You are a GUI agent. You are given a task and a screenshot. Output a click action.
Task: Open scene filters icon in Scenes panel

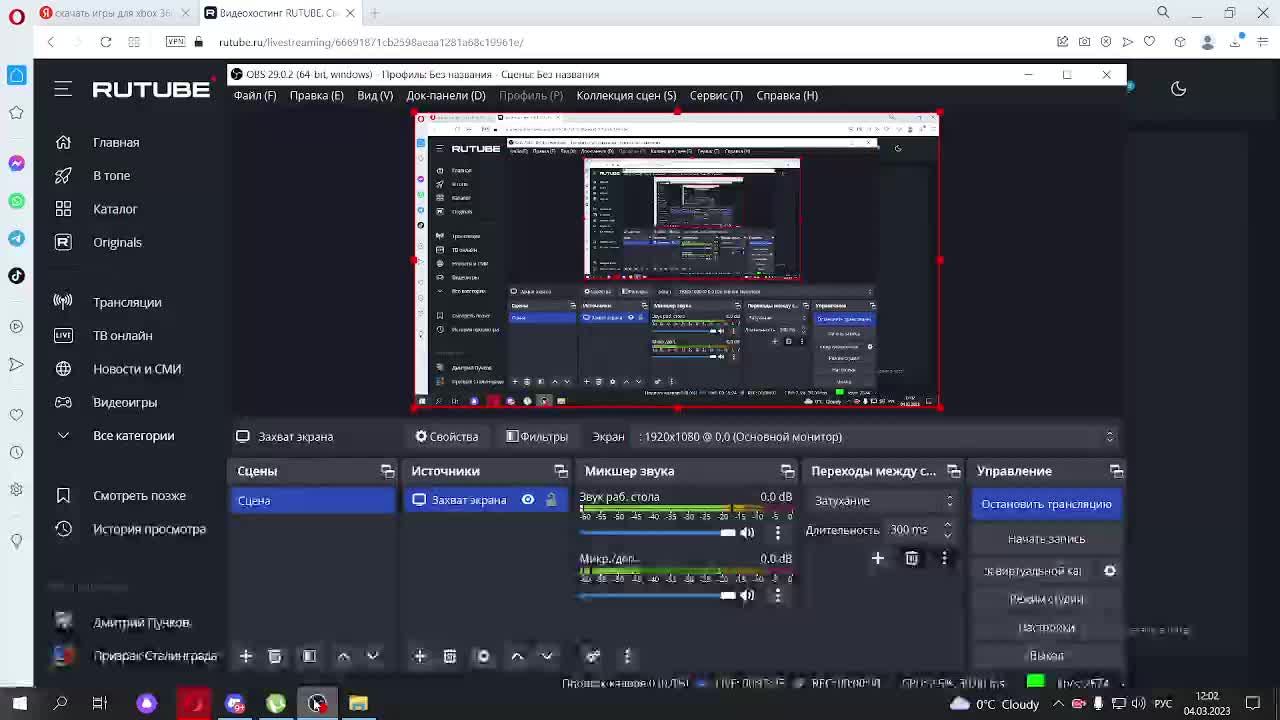pyautogui.click(x=309, y=656)
